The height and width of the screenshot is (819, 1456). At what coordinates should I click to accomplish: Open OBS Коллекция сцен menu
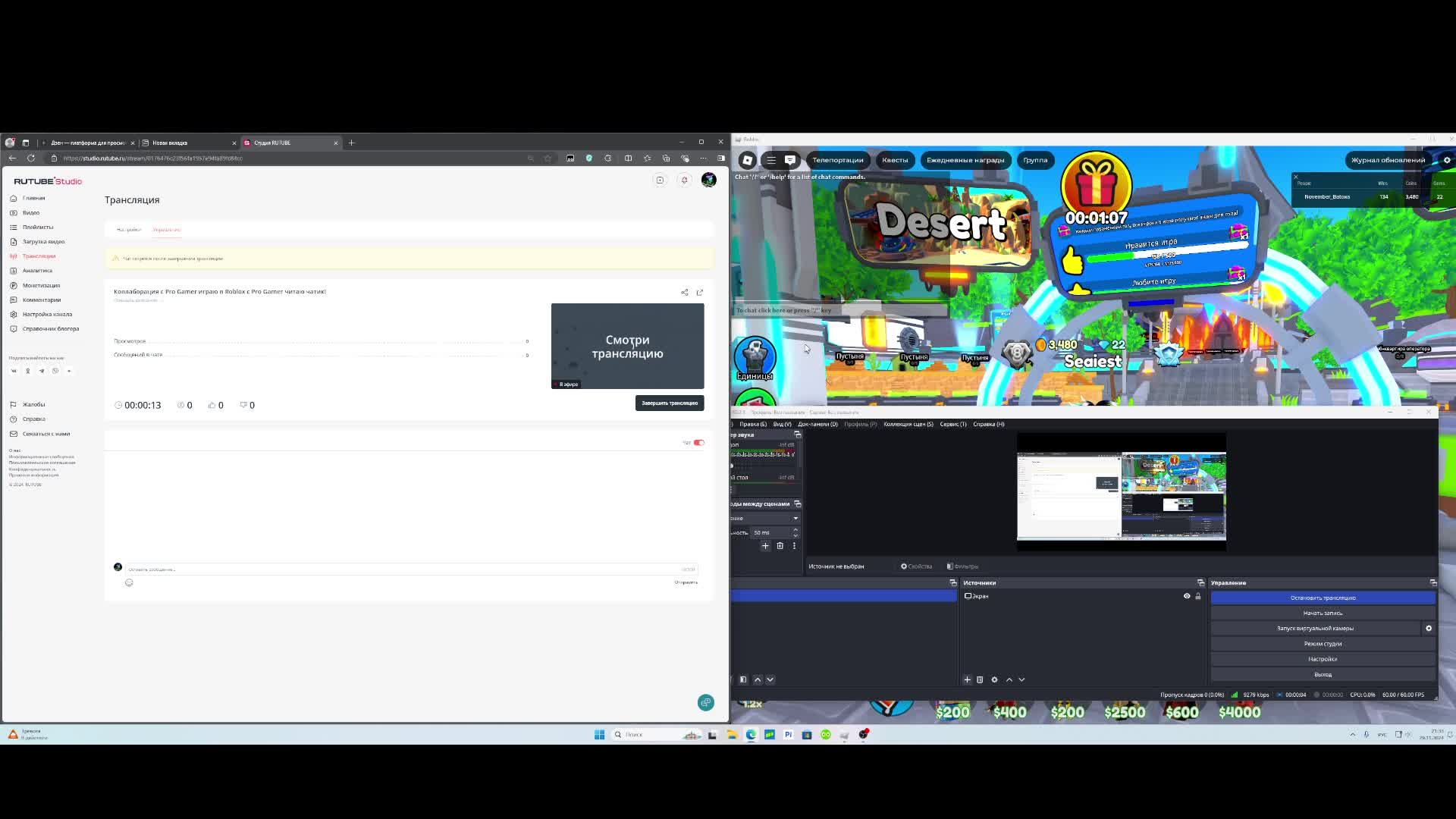coord(908,424)
